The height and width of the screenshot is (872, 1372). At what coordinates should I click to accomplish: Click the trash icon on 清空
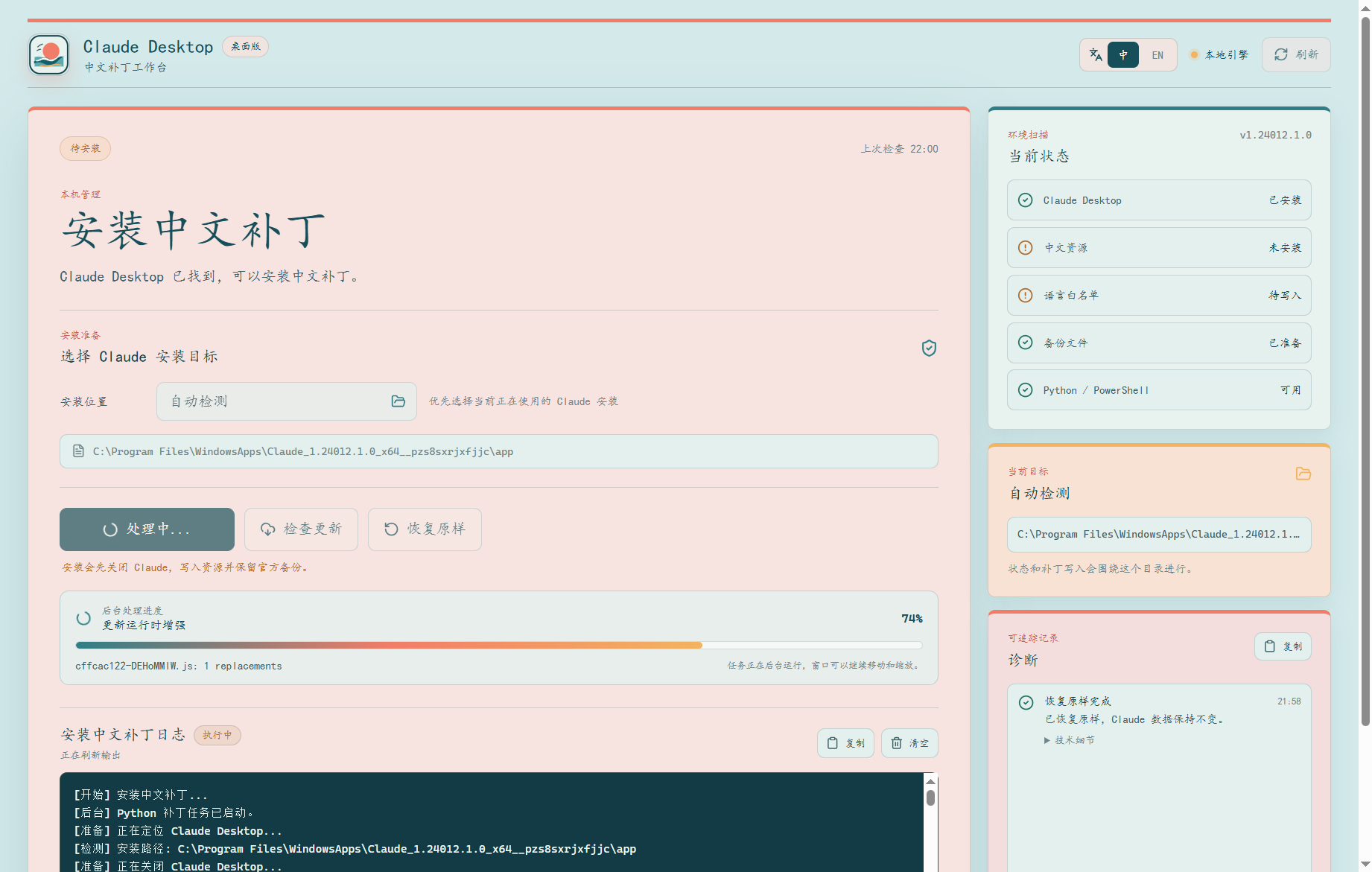pos(897,743)
